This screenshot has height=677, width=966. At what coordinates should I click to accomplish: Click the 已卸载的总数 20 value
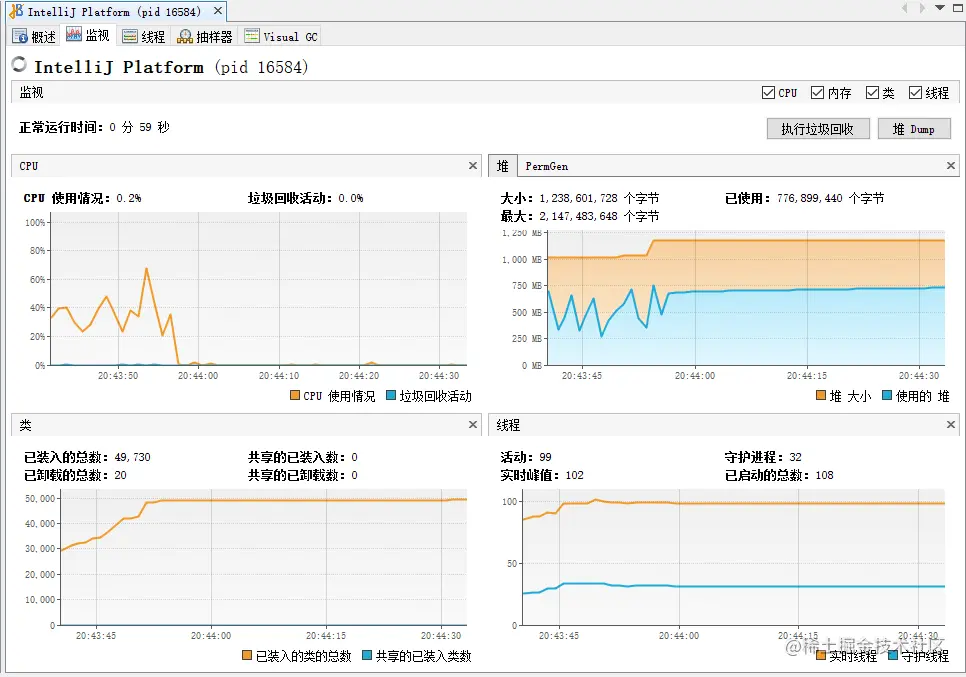coord(120,475)
